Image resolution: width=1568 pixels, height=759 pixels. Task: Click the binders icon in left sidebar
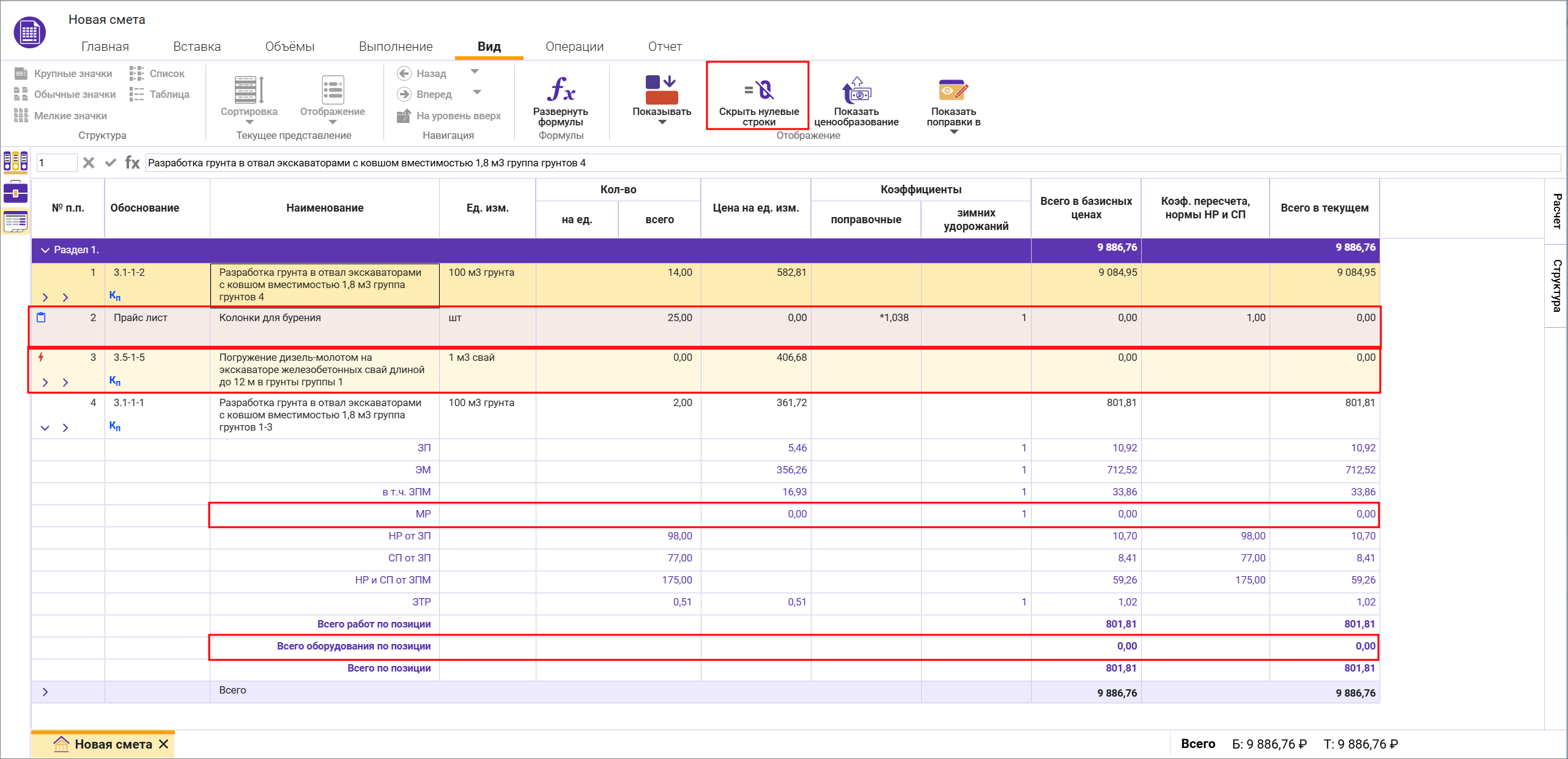pos(15,161)
